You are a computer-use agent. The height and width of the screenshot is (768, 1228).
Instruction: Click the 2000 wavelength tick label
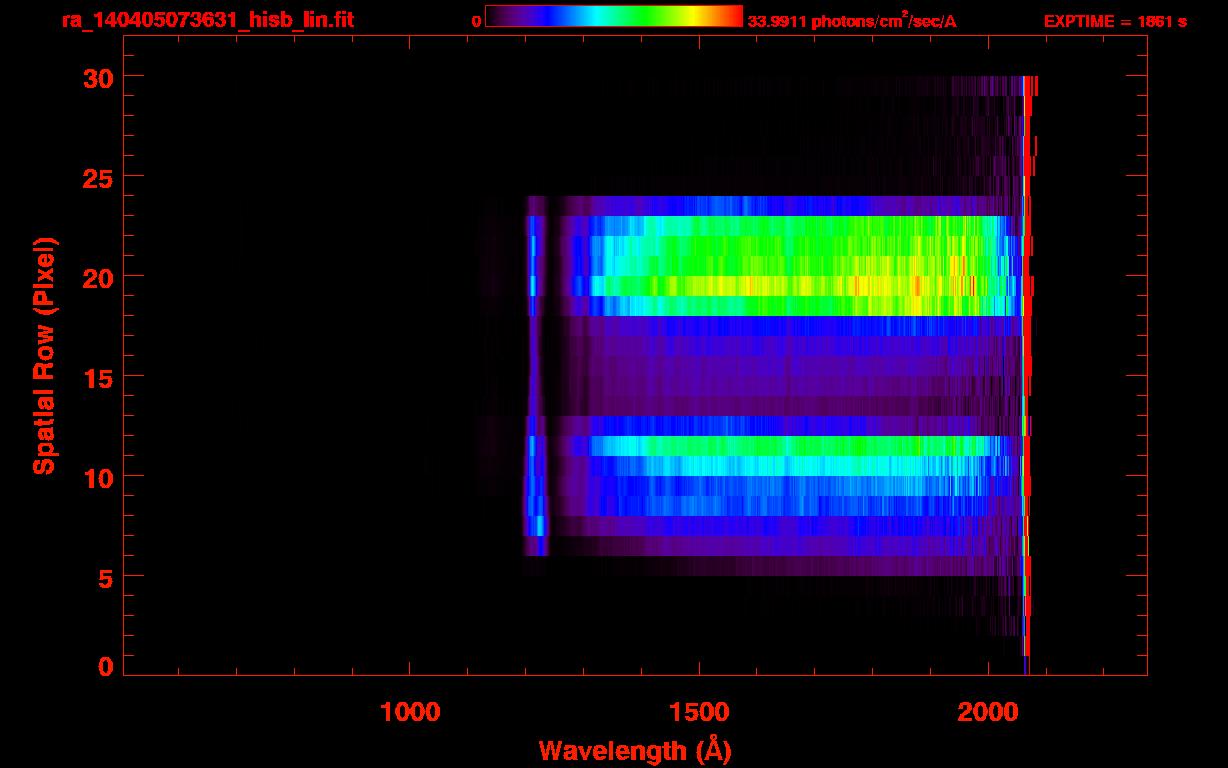coord(988,712)
